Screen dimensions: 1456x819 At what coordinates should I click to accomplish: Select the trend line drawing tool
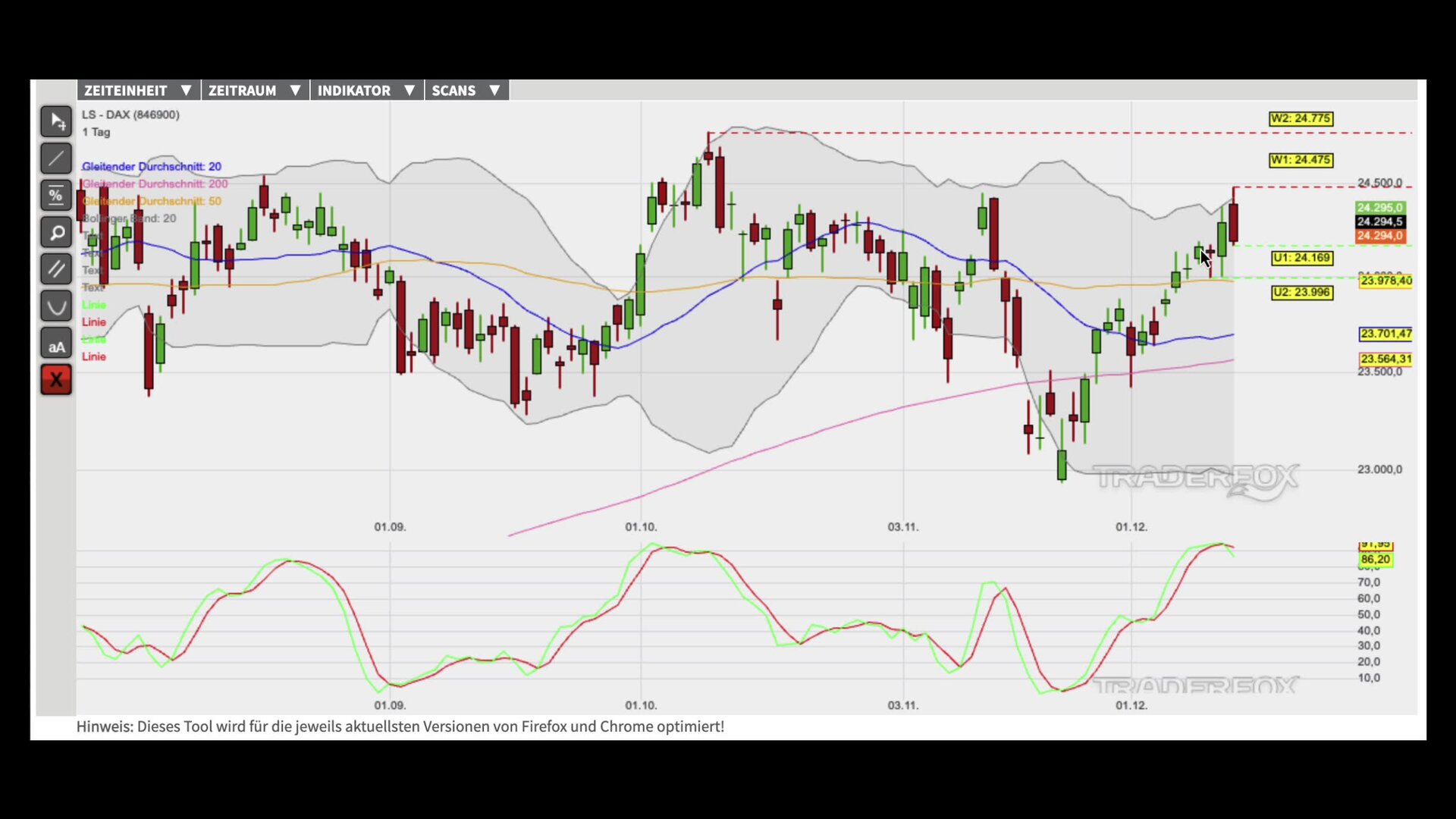click(56, 158)
